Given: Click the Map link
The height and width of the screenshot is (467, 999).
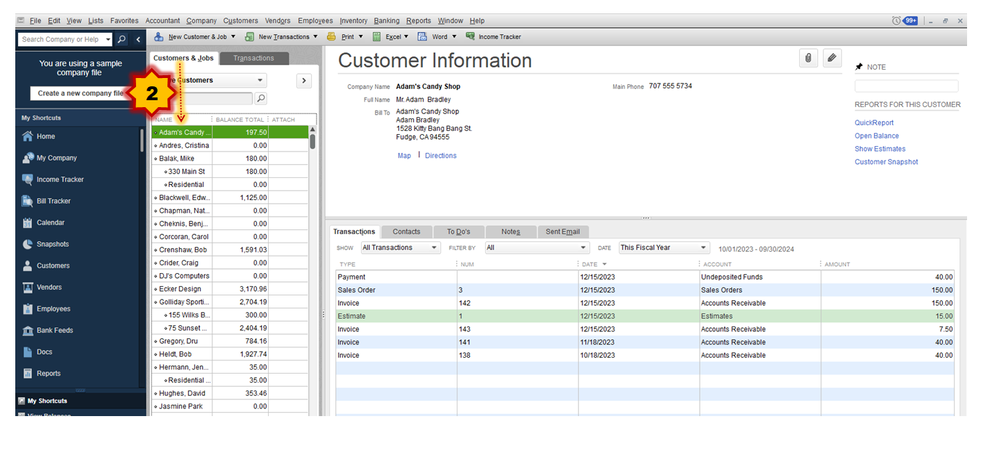Looking at the screenshot, I should pos(404,155).
